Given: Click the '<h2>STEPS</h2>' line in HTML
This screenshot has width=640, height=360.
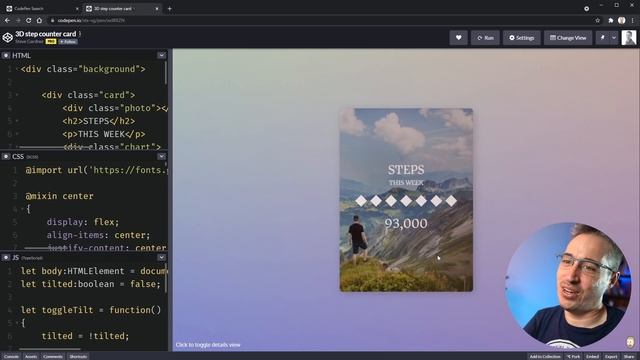Looking at the screenshot, I should click(98, 121).
